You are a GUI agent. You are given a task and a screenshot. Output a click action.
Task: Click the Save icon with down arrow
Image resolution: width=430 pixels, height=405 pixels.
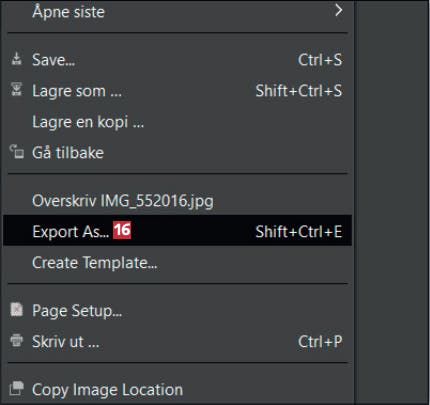pos(16,59)
